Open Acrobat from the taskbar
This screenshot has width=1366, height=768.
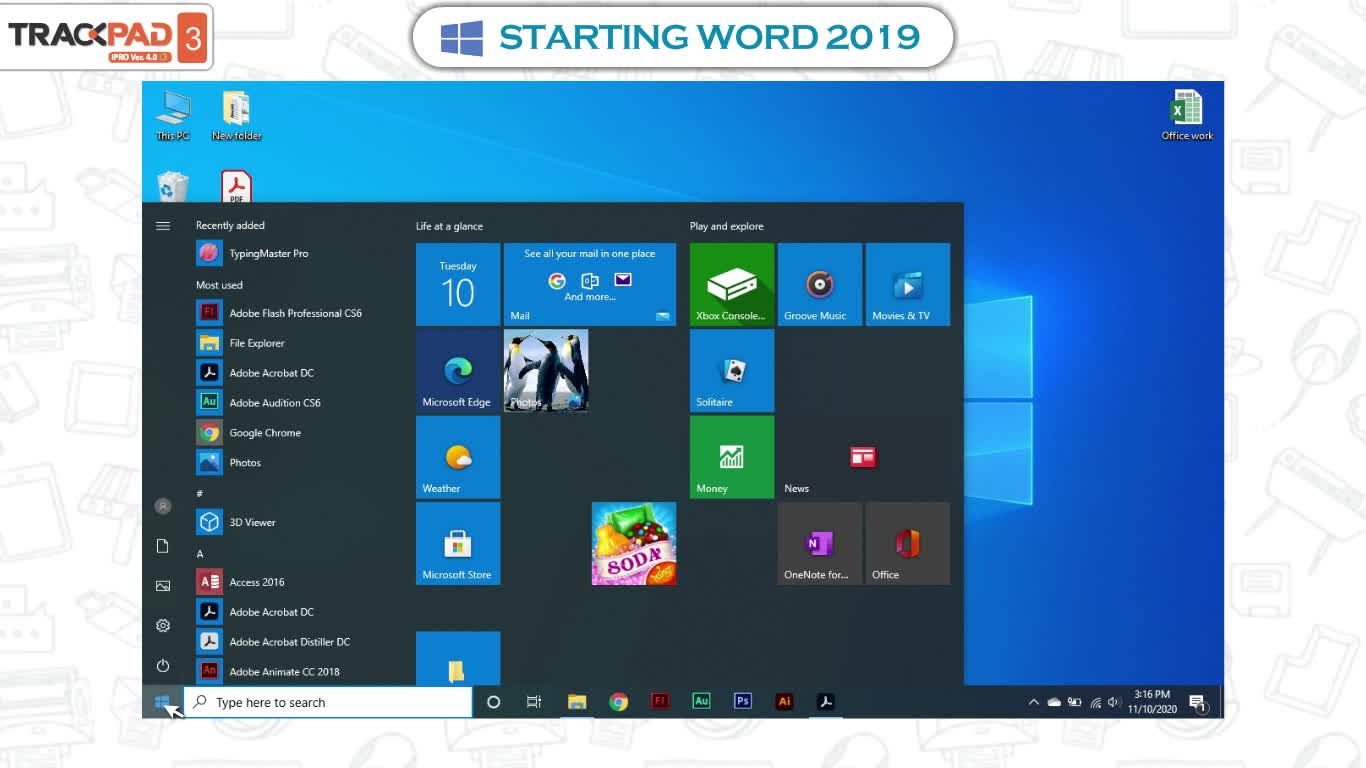826,702
